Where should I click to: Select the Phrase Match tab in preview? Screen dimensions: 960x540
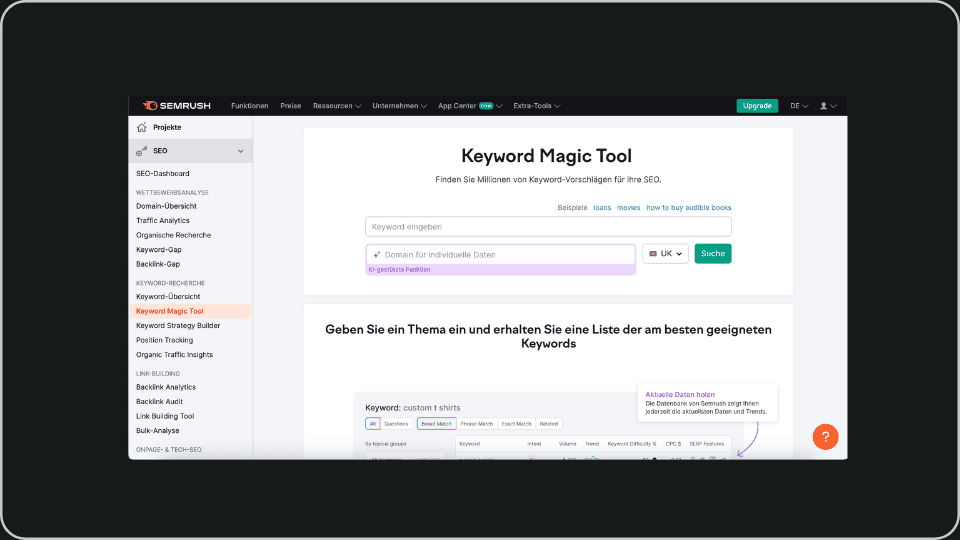(477, 424)
